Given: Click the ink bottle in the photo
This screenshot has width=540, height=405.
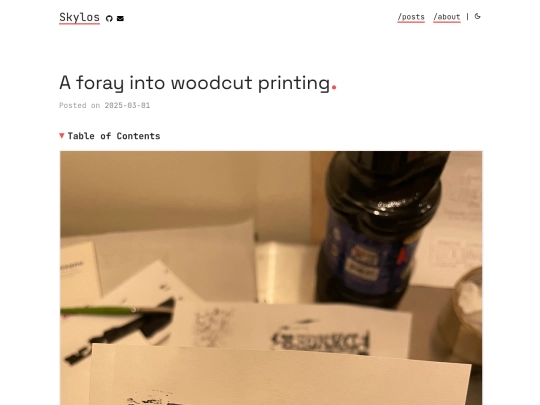Looking at the screenshot, I should click(x=377, y=229).
